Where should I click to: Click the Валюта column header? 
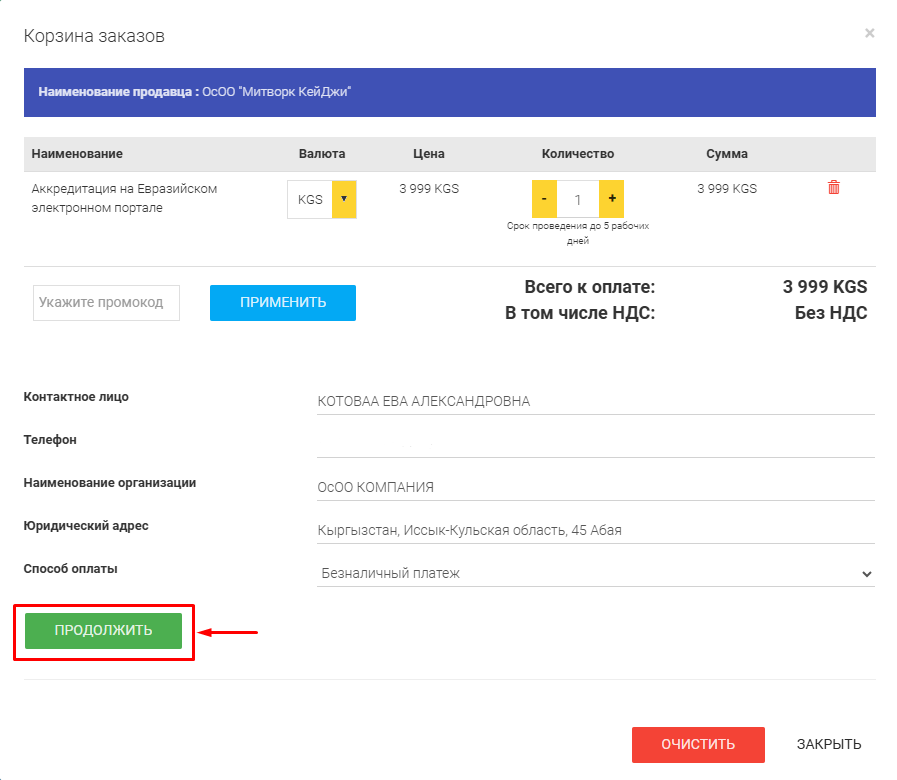(x=322, y=154)
